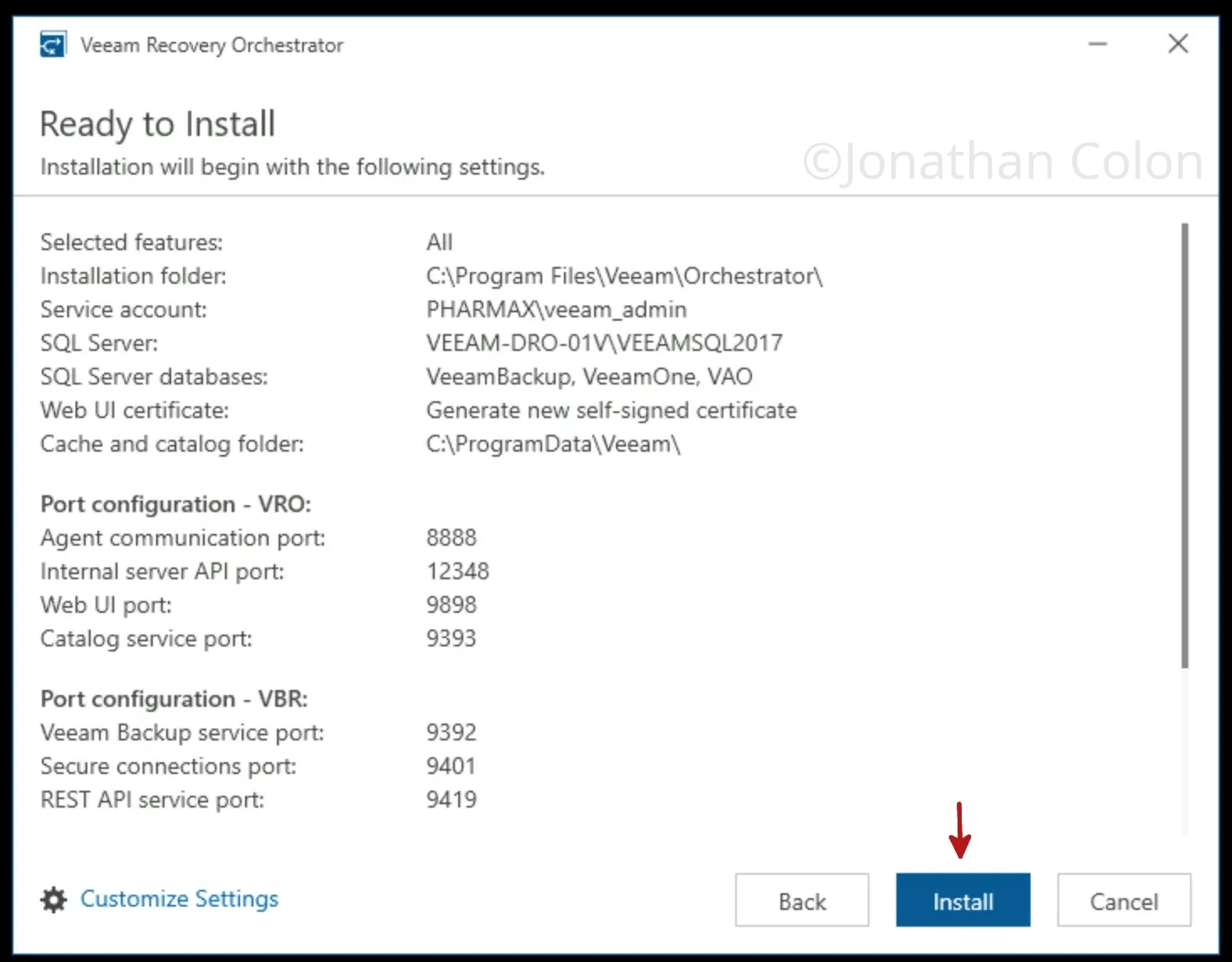The image size is (1232, 962).
Task: Click the Internal server API port 12348
Action: click(x=457, y=572)
